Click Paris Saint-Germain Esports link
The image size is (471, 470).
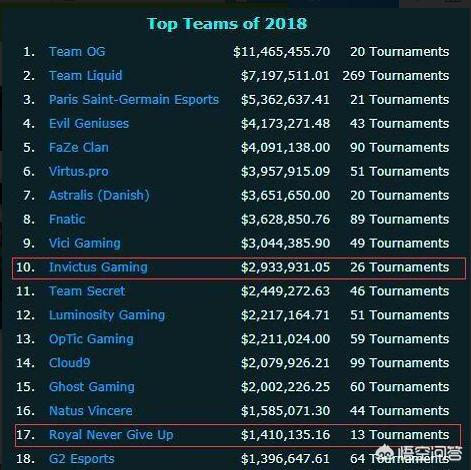134,100
